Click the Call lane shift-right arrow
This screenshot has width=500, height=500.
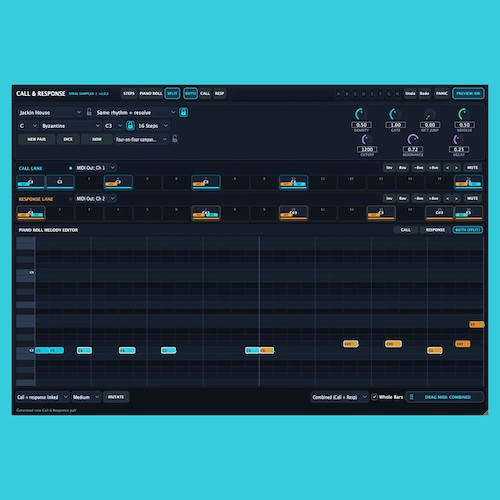tap(456, 168)
